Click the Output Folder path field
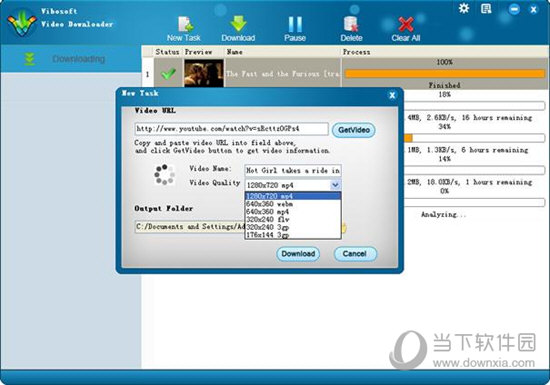This screenshot has width=550, height=385. pos(190,227)
